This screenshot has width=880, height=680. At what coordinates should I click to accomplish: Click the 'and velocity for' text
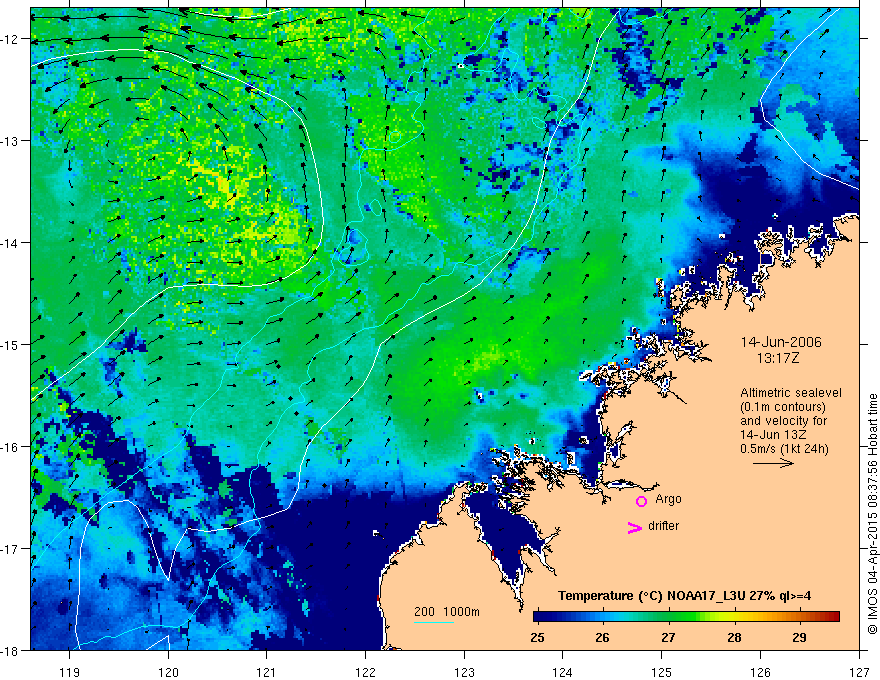click(x=783, y=421)
